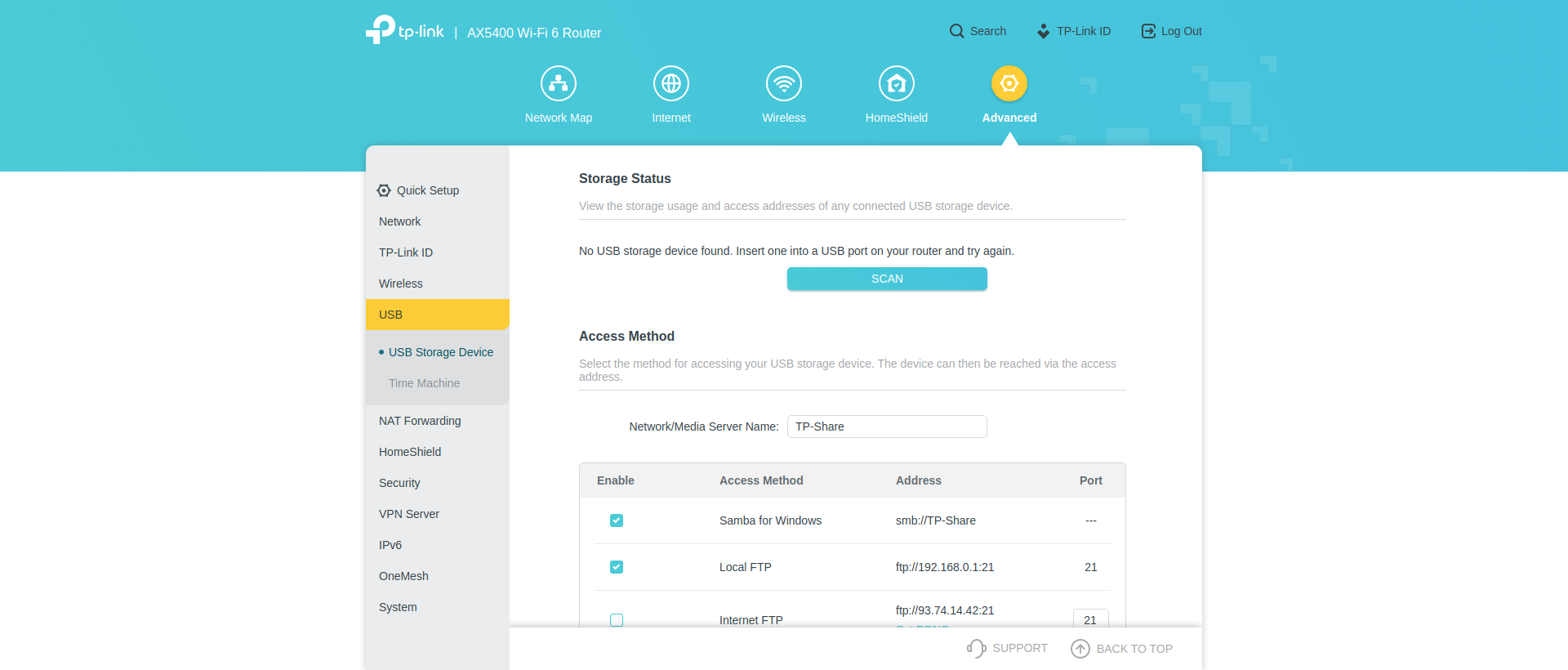Expand the System sidebar section
Image resolution: width=1568 pixels, height=670 pixels.
click(x=398, y=607)
